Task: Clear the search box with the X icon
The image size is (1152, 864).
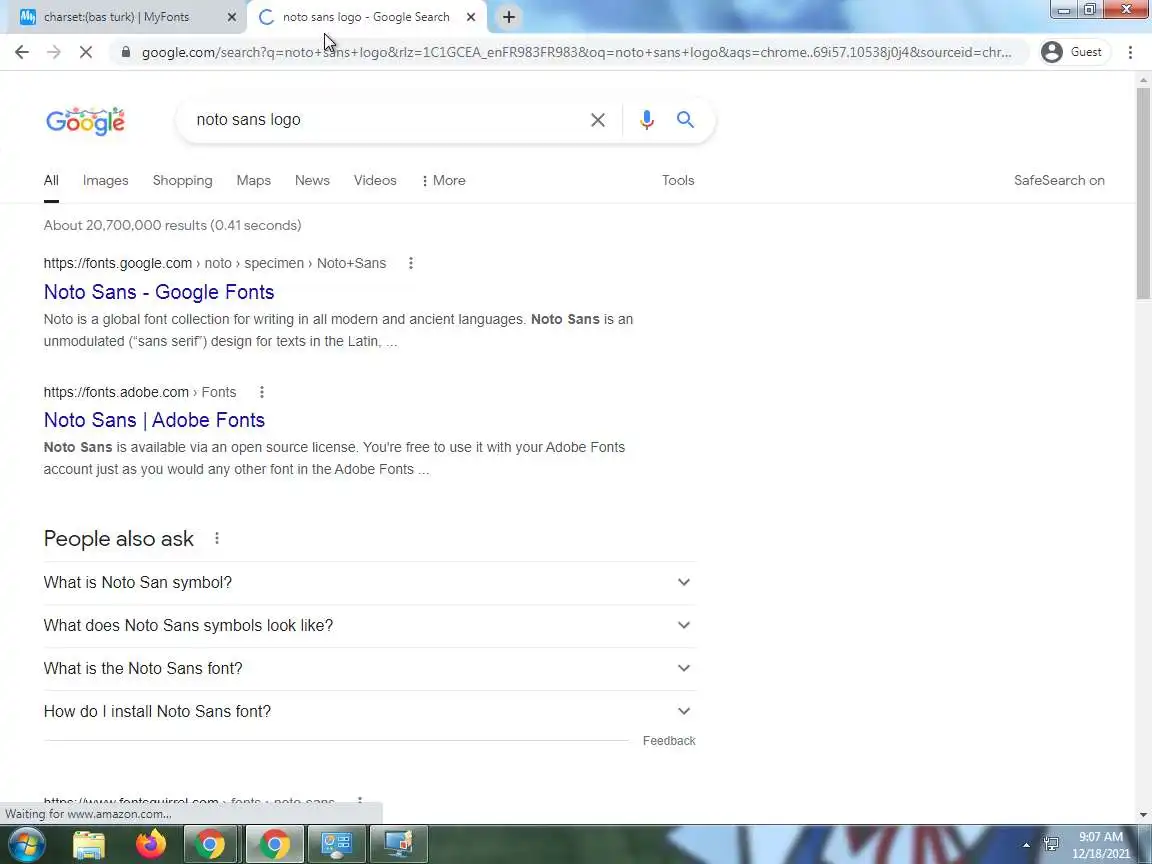Action: coord(598,120)
